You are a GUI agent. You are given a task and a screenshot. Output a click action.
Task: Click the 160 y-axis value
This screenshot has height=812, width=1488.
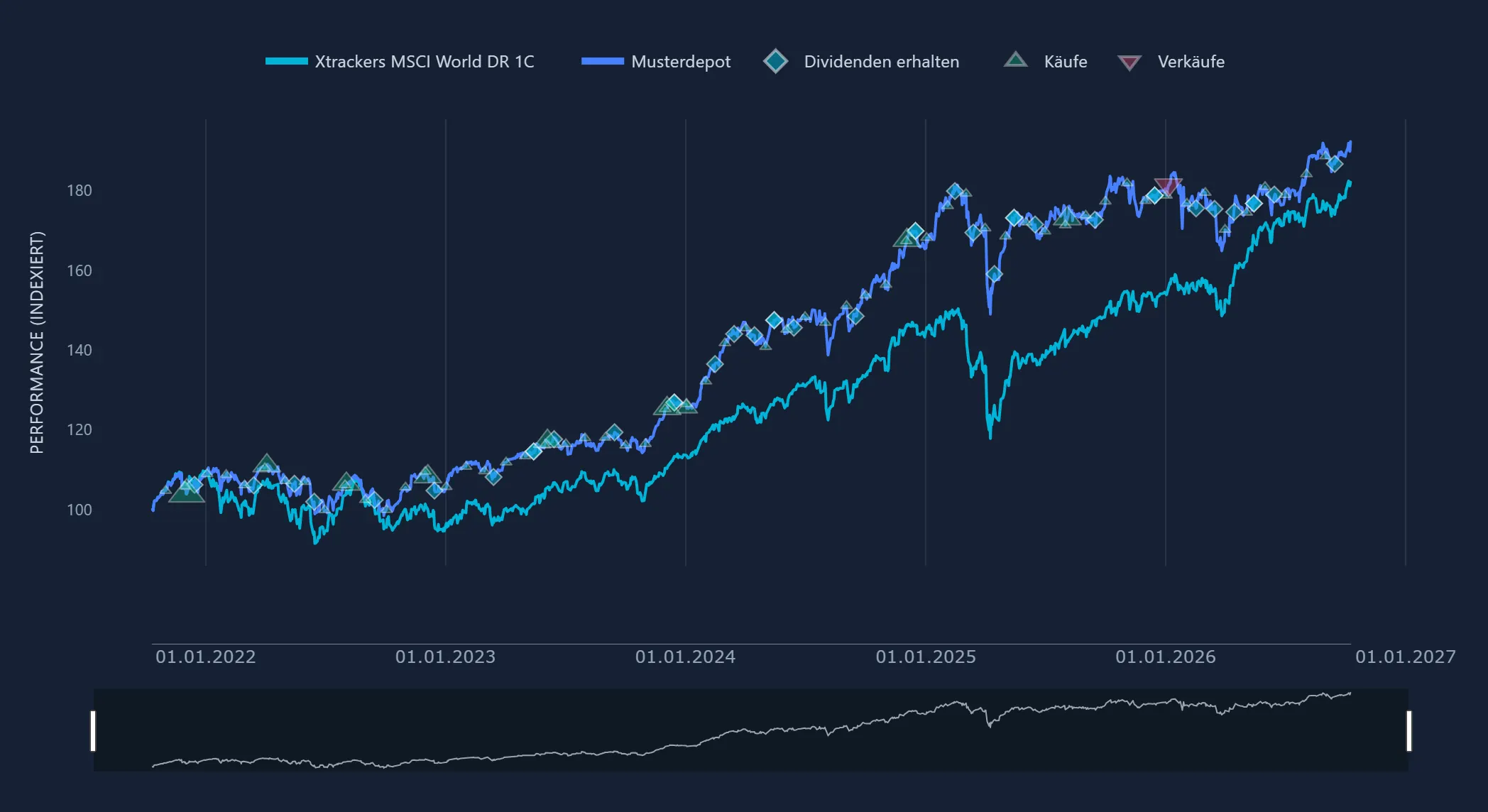pos(80,270)
